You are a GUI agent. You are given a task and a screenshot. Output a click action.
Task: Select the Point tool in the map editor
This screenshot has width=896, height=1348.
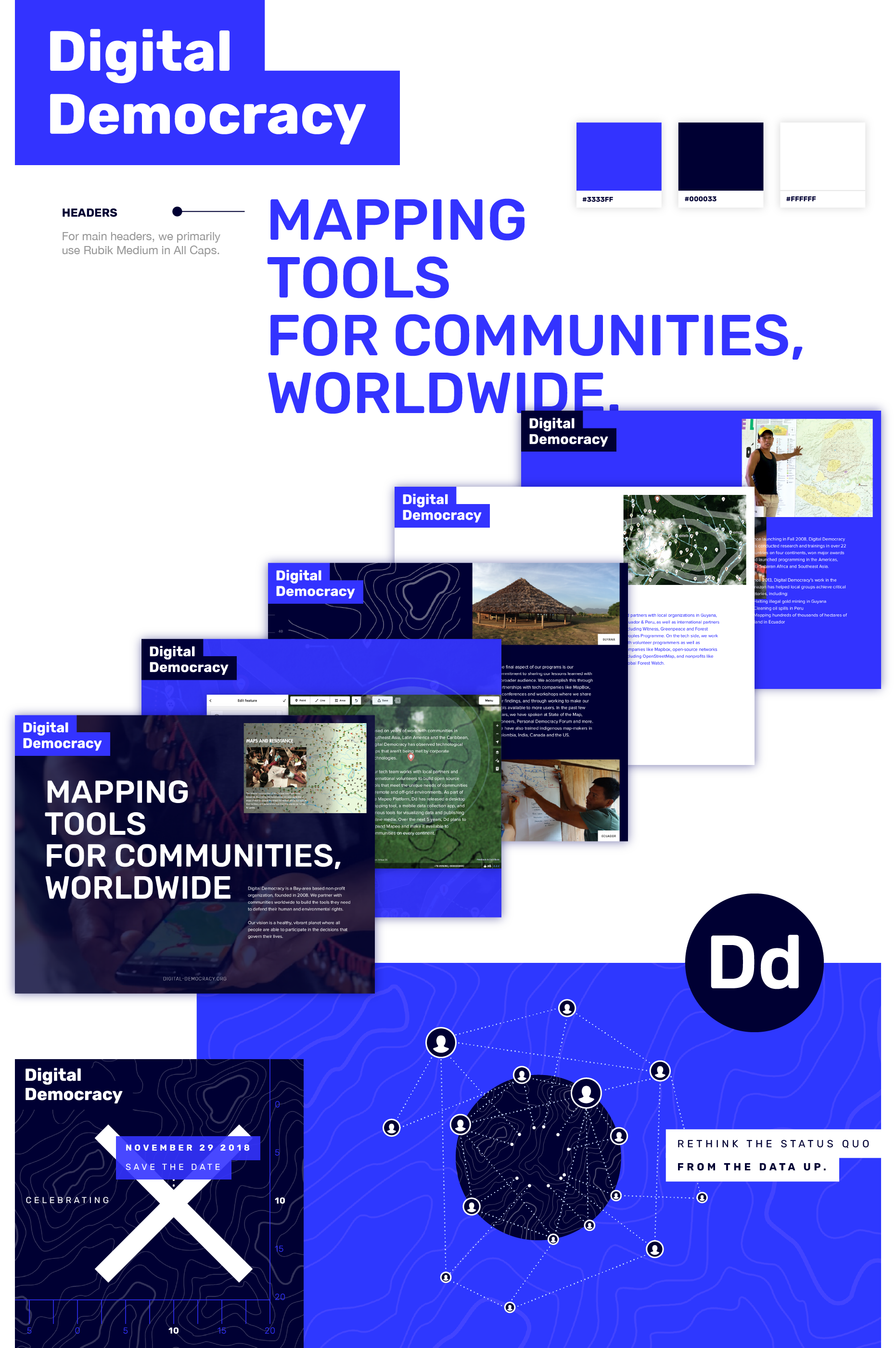(x=300, y=701)
